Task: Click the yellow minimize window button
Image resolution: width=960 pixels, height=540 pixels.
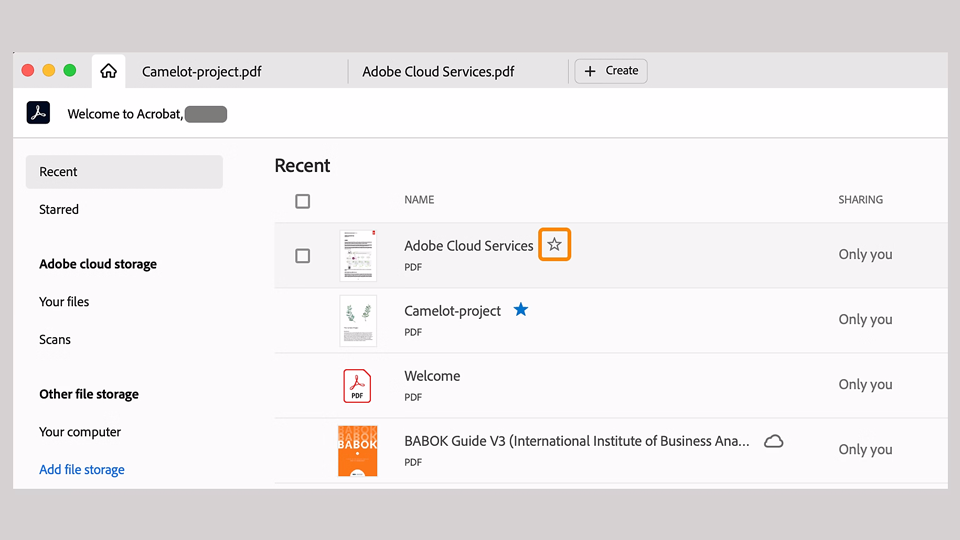Action: pos(49,70)
